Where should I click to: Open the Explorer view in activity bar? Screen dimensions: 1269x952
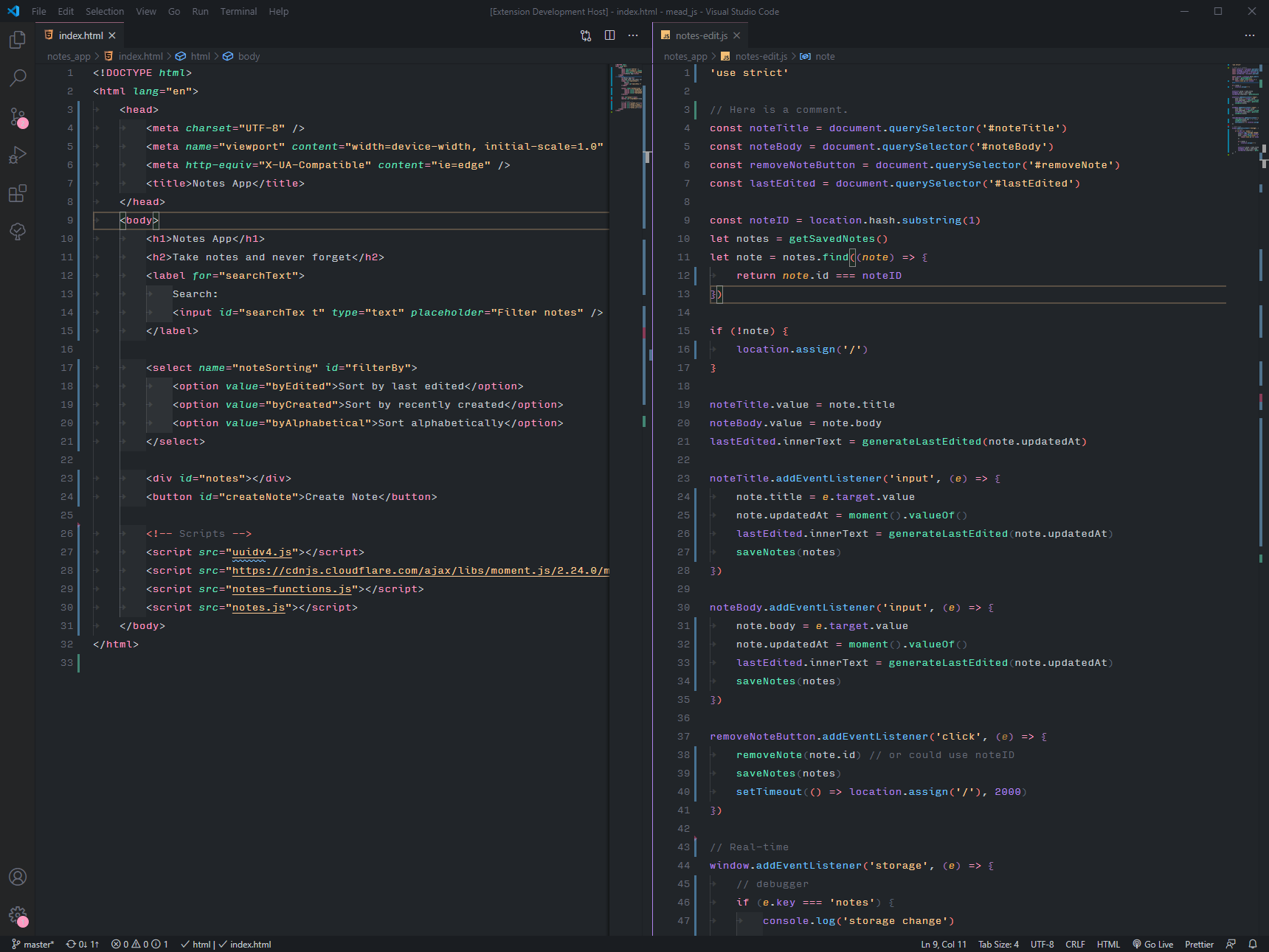(18, 39)
